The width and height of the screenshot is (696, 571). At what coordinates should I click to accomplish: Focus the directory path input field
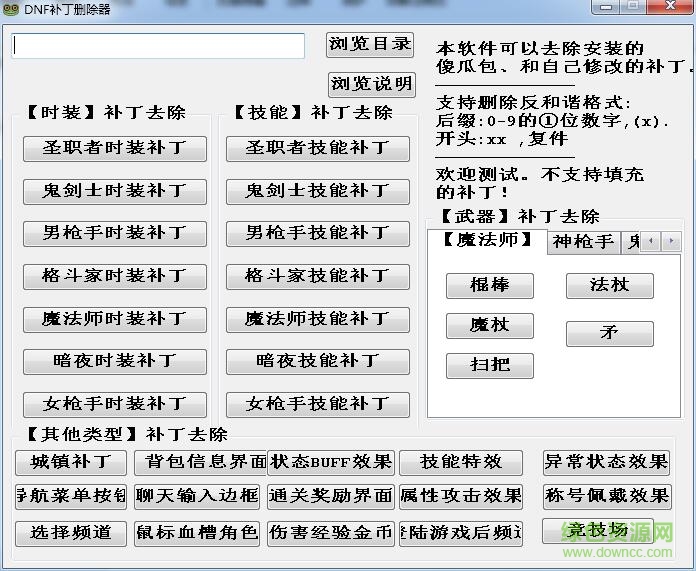pyautogui.click(x=158, y=46)
